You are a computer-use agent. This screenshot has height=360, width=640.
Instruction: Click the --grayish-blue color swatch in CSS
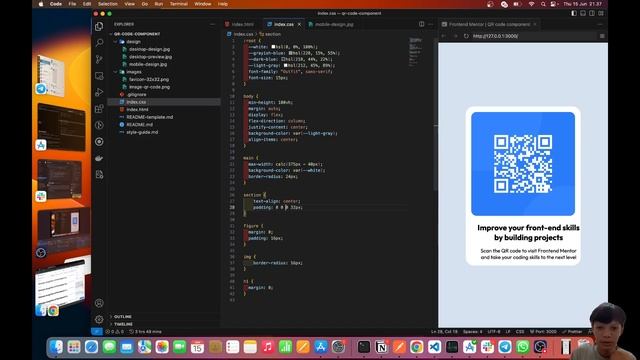(291, 53)
